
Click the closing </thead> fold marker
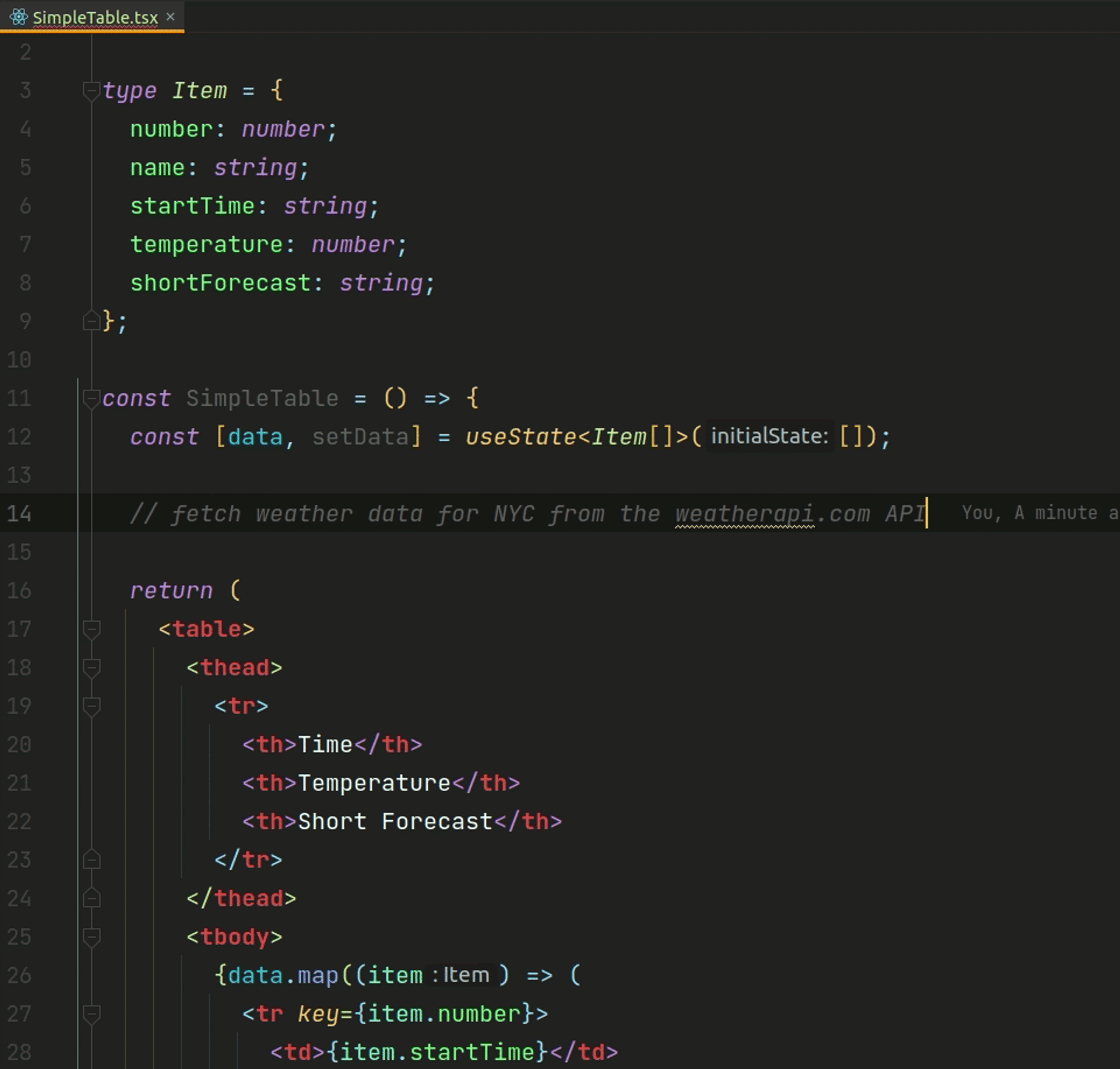pyautogui.click(x=91, y=898)
